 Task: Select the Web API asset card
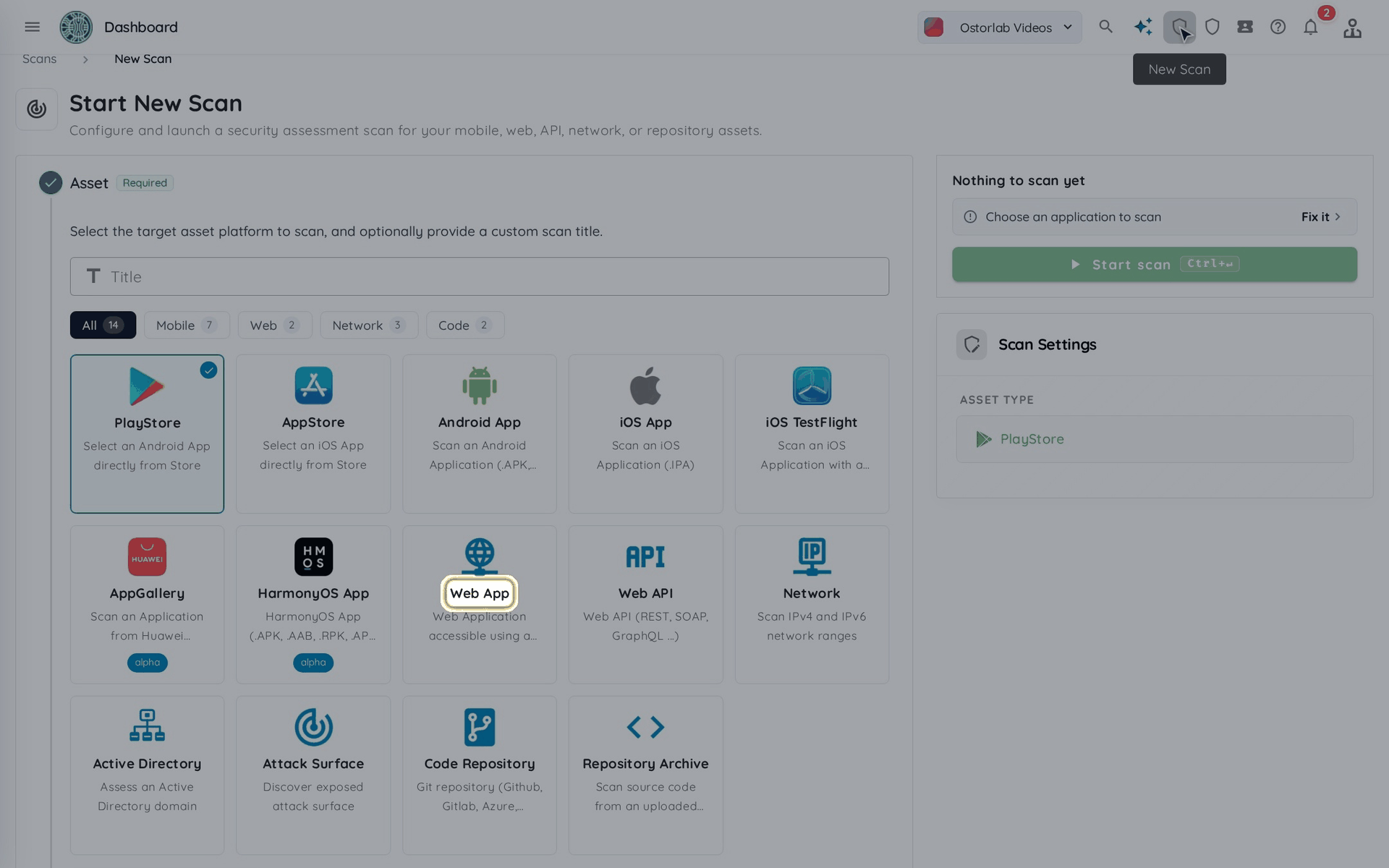pyautogui.click(x=645, y=604)
